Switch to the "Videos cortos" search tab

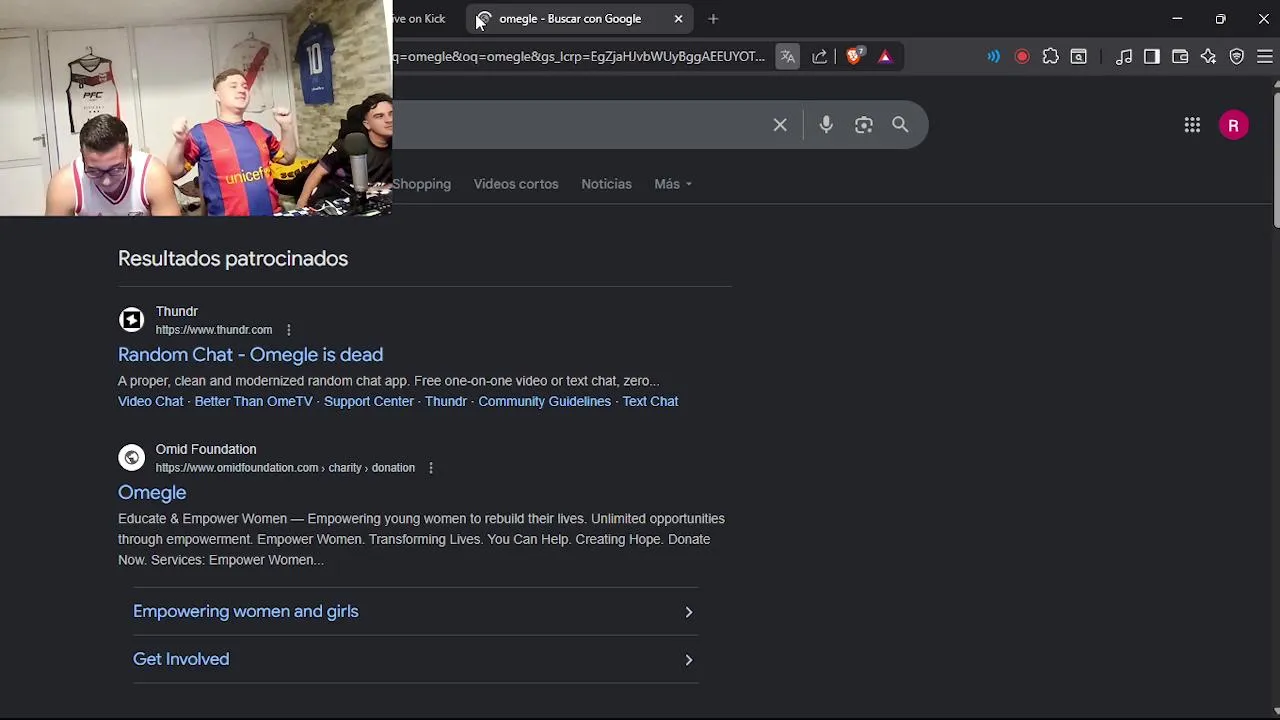pos(516,184)
